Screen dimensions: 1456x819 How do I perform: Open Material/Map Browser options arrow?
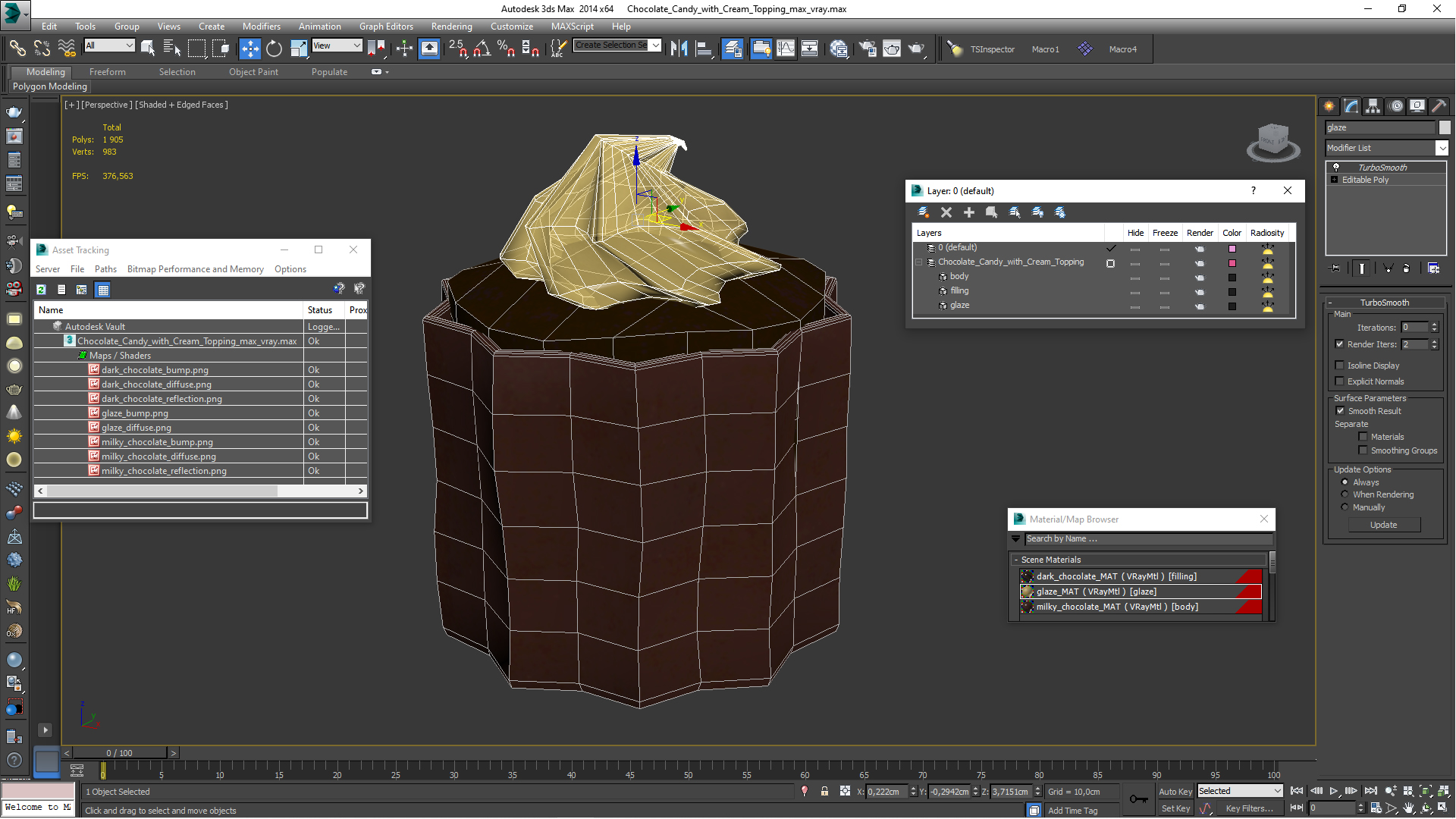(x=1016, y=538)
